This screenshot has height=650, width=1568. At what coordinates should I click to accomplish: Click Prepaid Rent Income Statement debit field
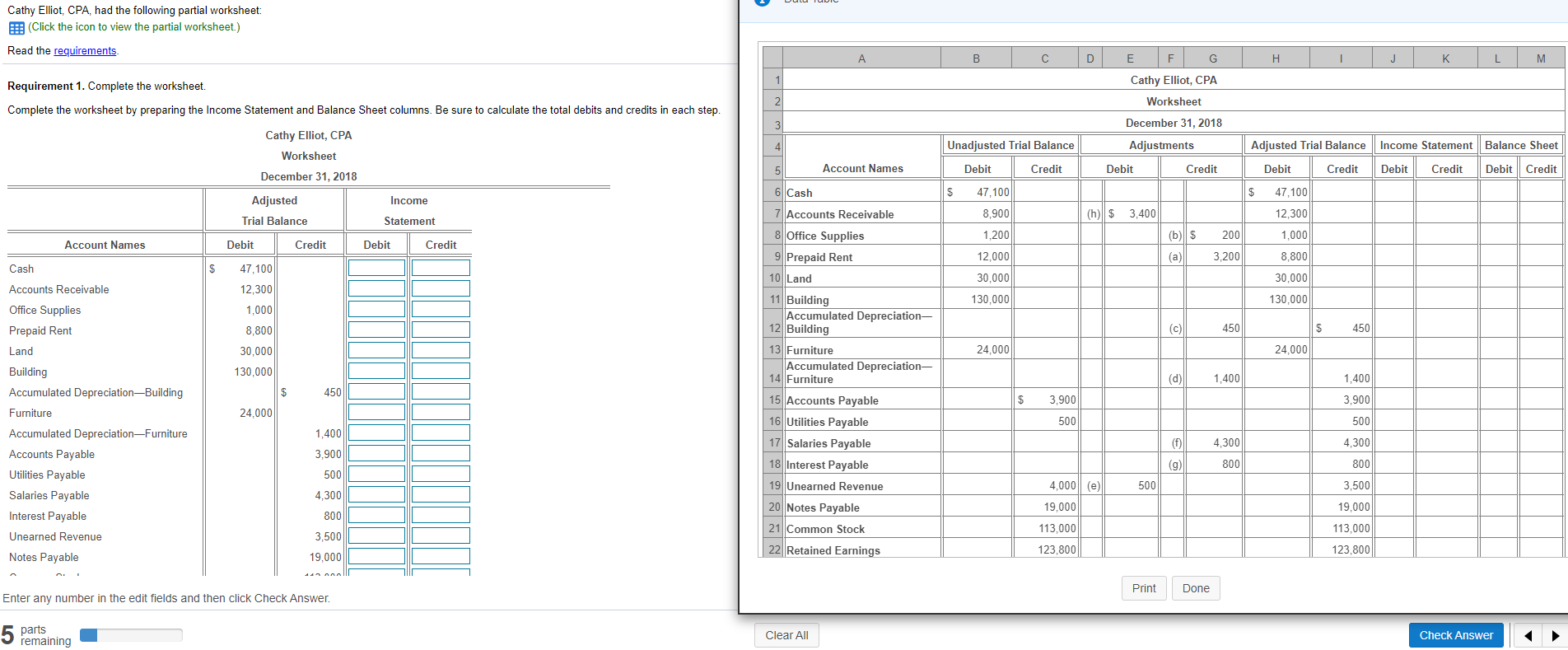[x=376, y=330]
